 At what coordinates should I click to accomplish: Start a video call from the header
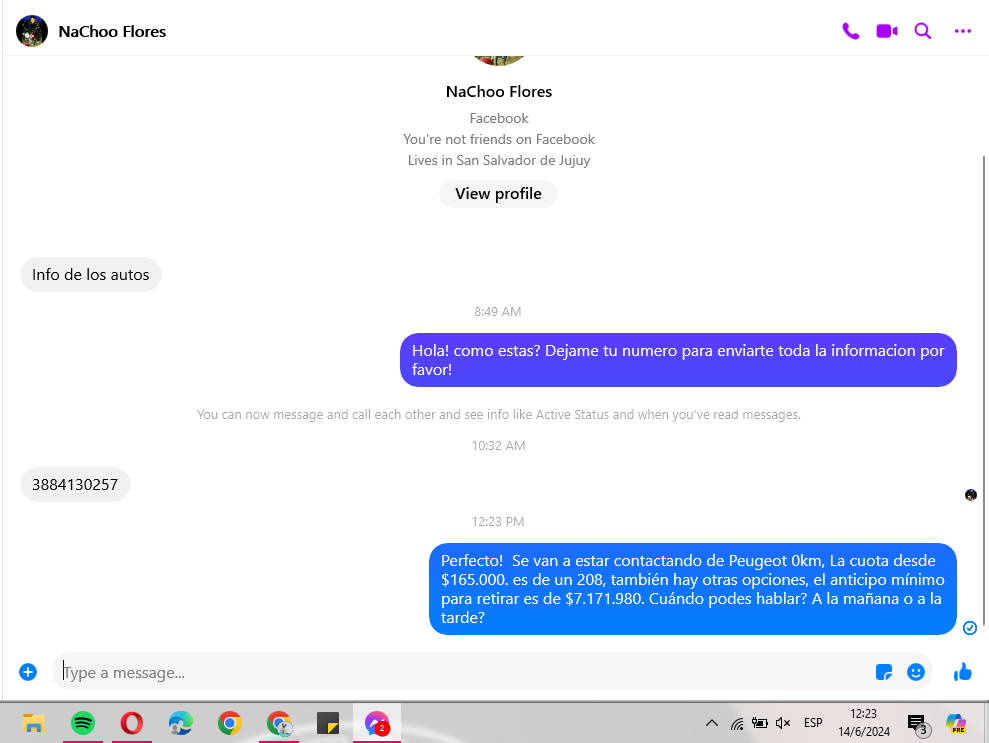[x=887, y=31]
